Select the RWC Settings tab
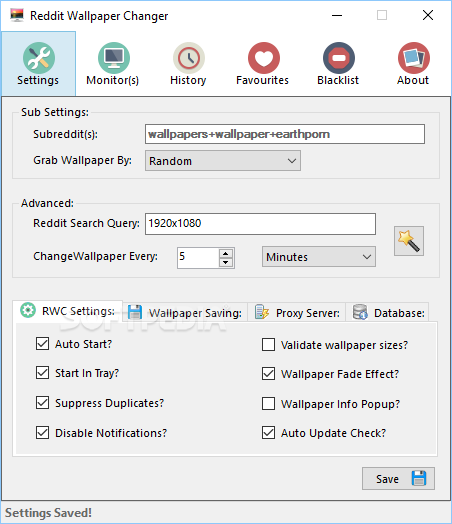Image resolution: width=452 pixels, height=524 pixels. (67, 311)
